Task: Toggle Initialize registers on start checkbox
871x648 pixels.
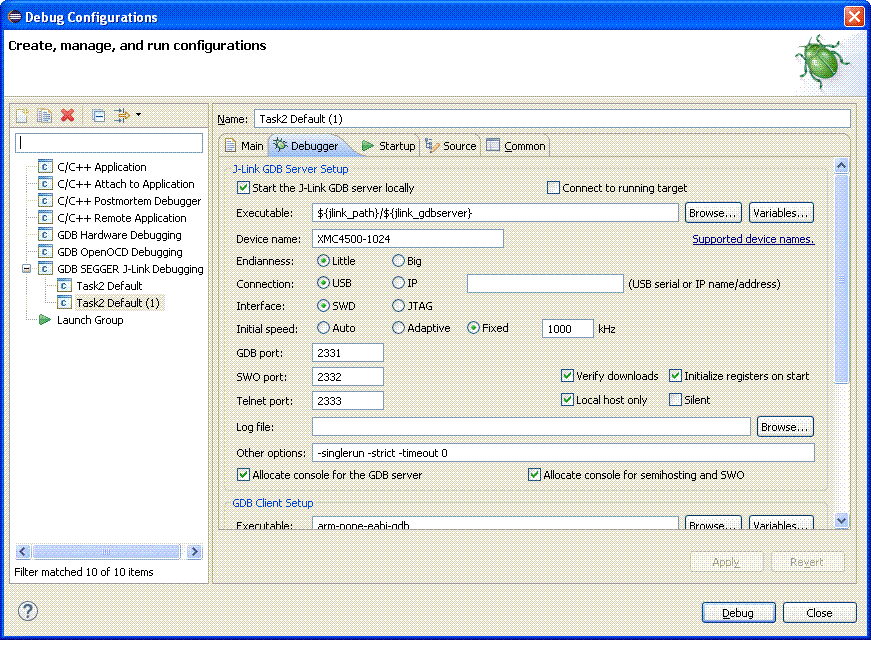Action: [675, 376]
